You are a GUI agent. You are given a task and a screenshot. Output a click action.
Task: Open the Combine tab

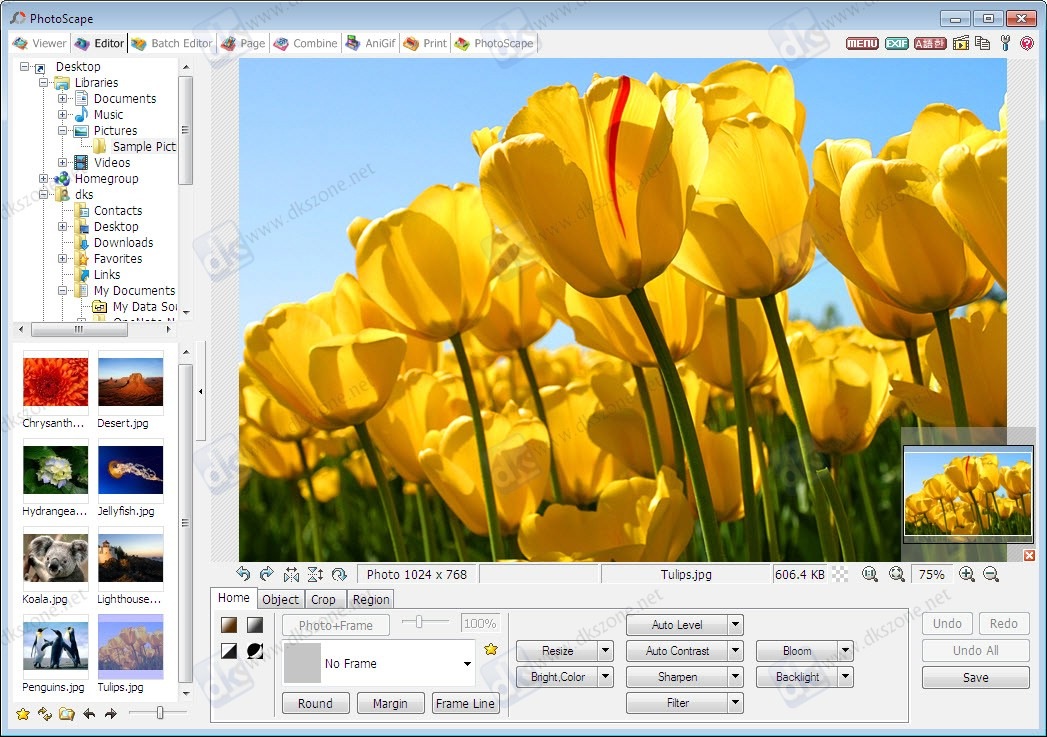click(x=305, y=43)
